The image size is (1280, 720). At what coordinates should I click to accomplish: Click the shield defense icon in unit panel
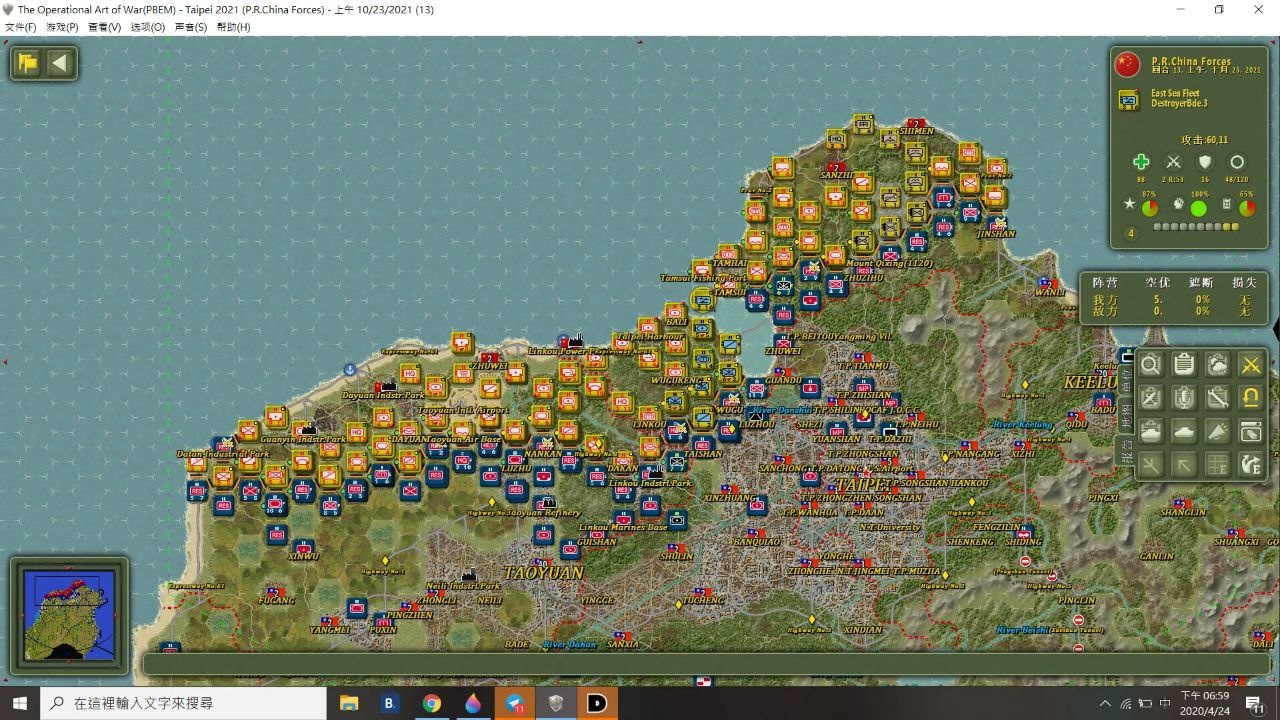(1205, 162)
